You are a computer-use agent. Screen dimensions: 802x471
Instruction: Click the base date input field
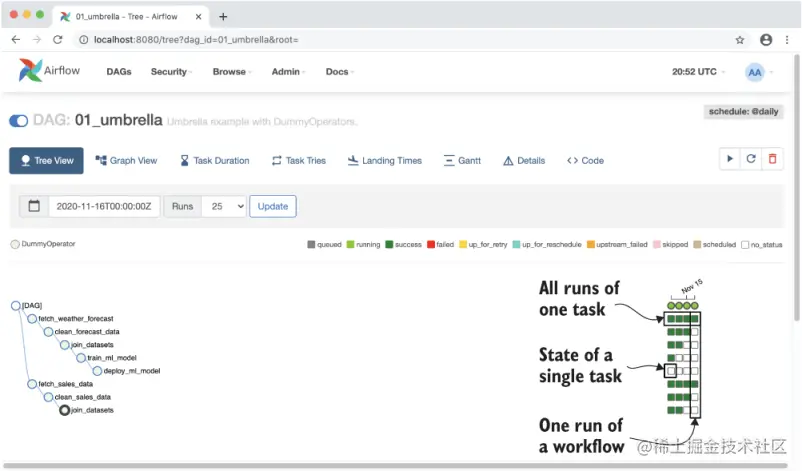[104, 206]
